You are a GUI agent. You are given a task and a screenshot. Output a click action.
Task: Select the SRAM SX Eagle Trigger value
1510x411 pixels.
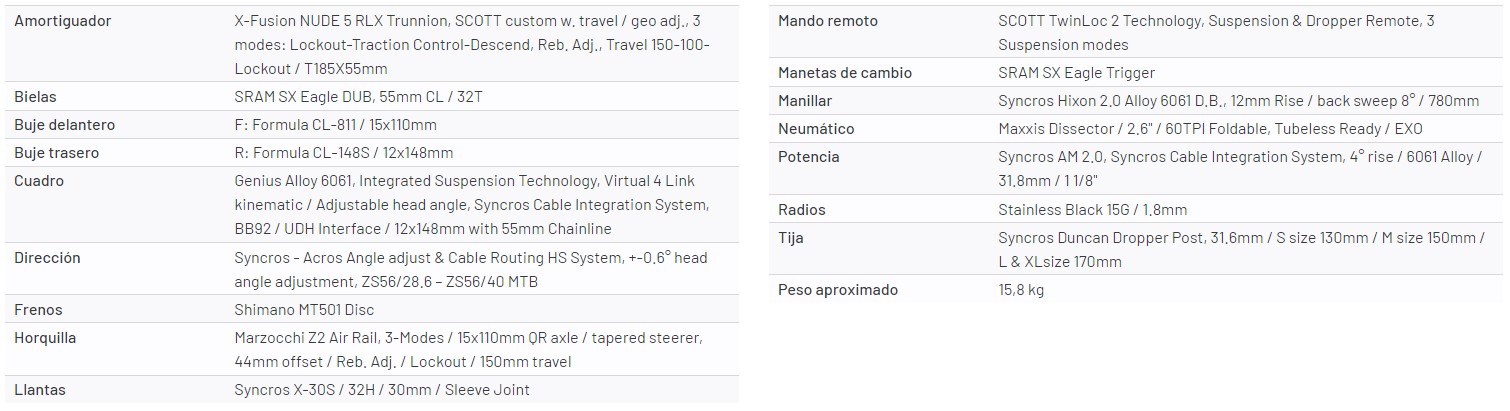point(1076,73)
